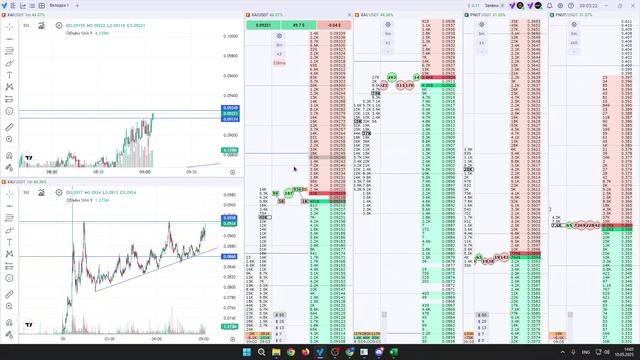Toggle lock drawings in bottom chart toolbar

(9, 334)
